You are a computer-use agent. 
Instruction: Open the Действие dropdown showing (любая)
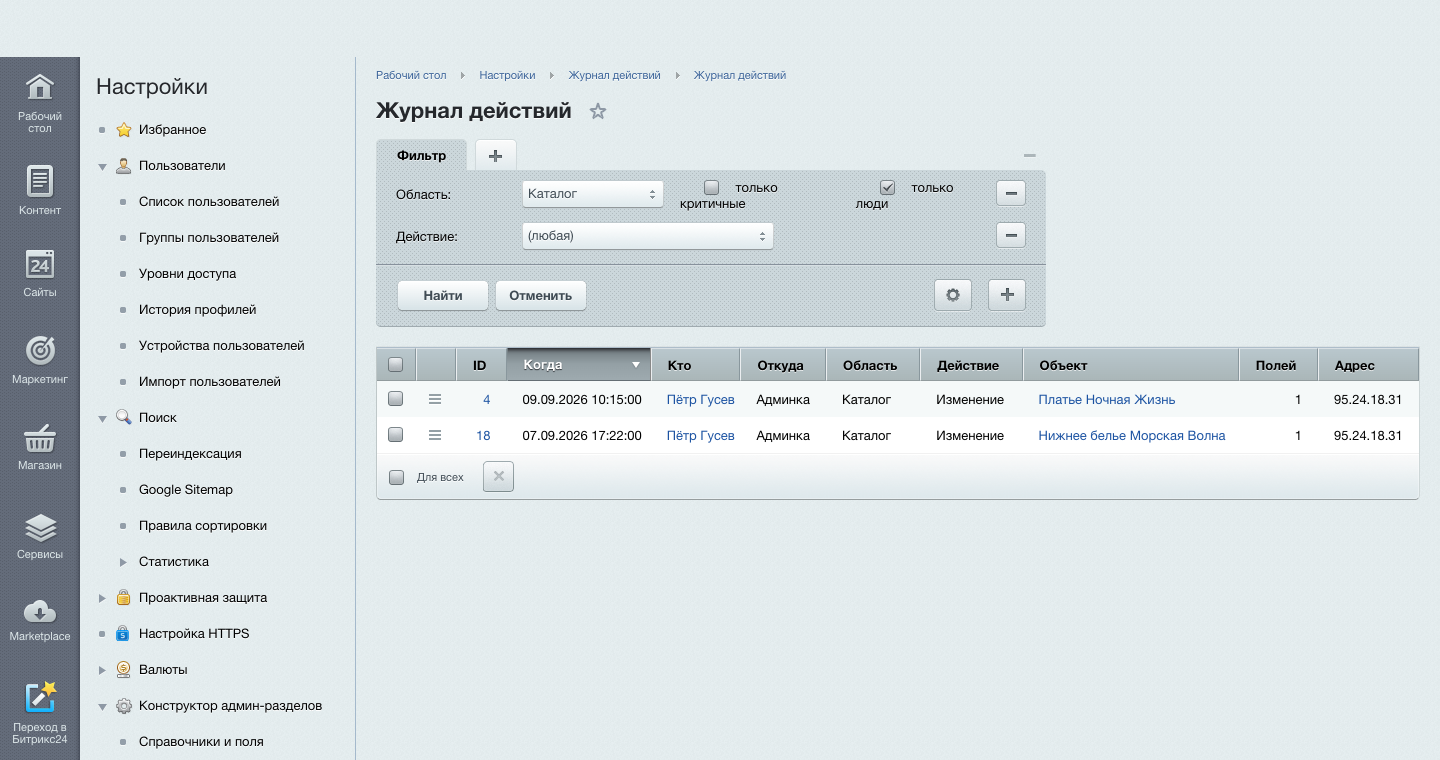(648, 236)
